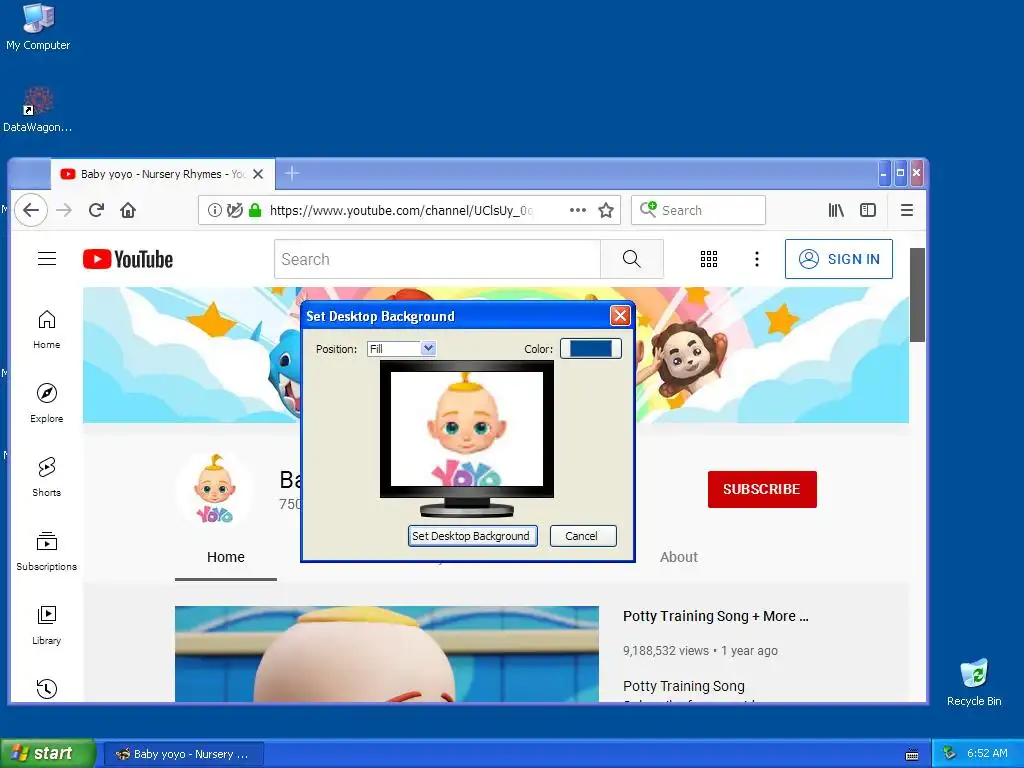1024x768 pixels.
Task: Open a new Firefox tab
Action: tap(292, 174)
